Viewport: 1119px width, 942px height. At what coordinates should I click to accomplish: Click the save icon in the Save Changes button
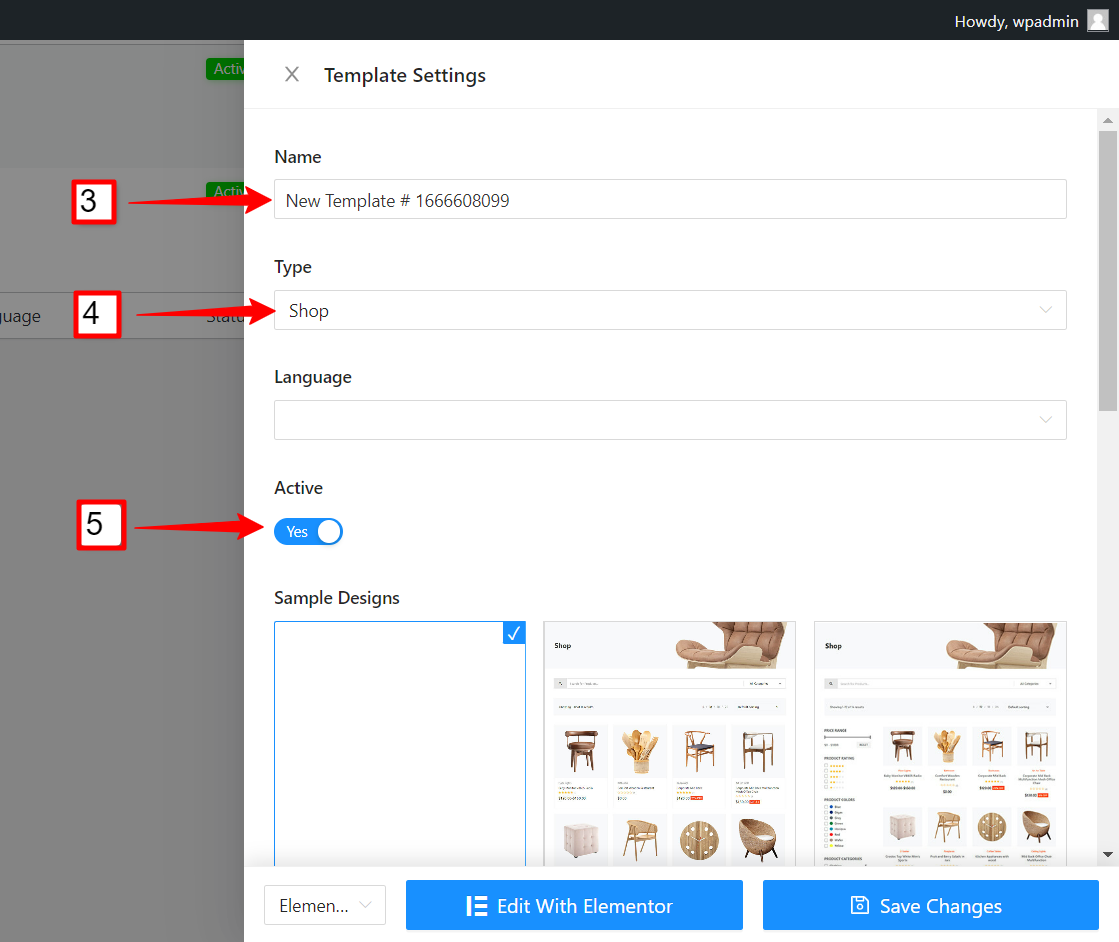860,905
